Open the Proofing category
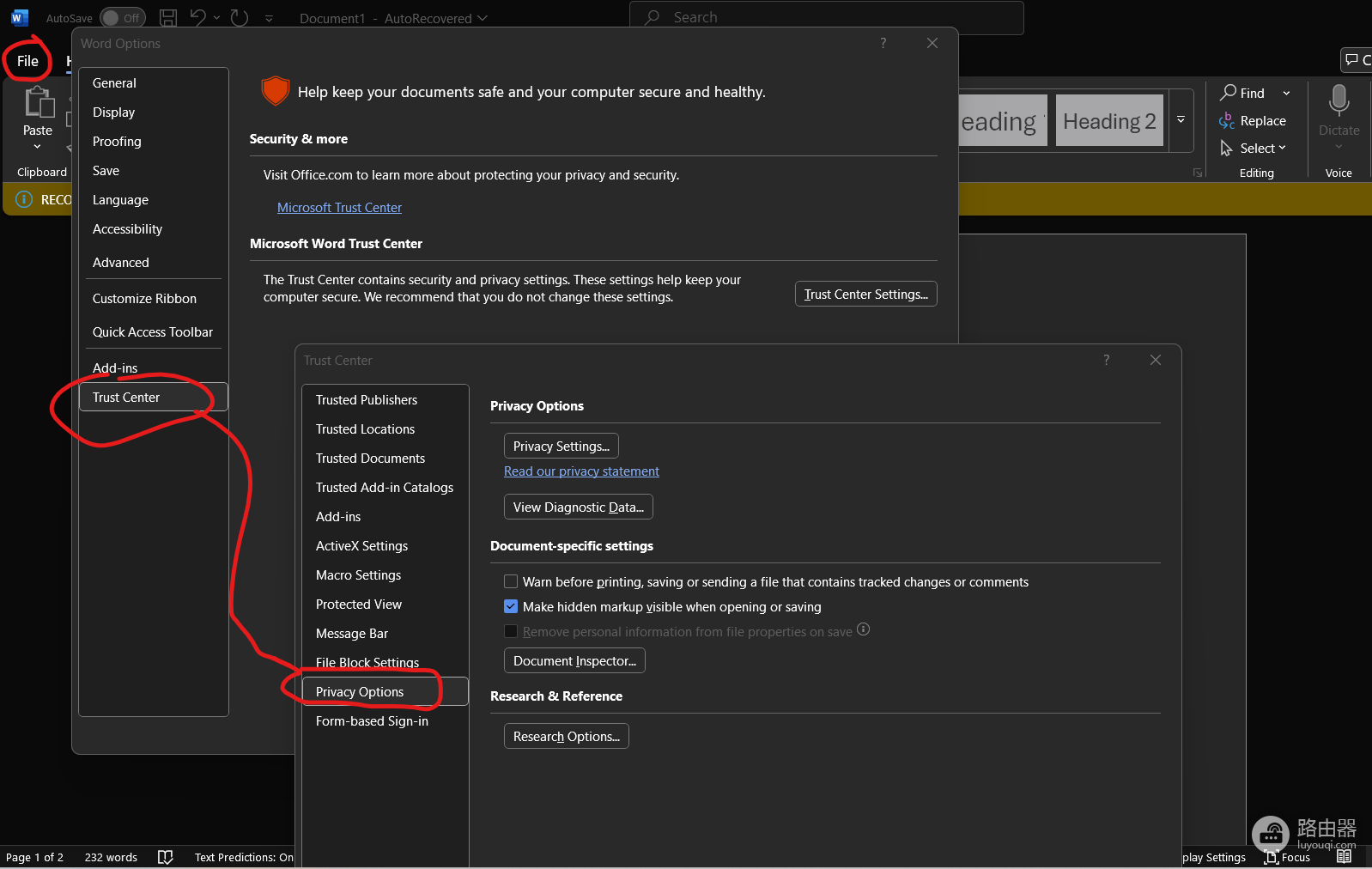 coord(154,142)
